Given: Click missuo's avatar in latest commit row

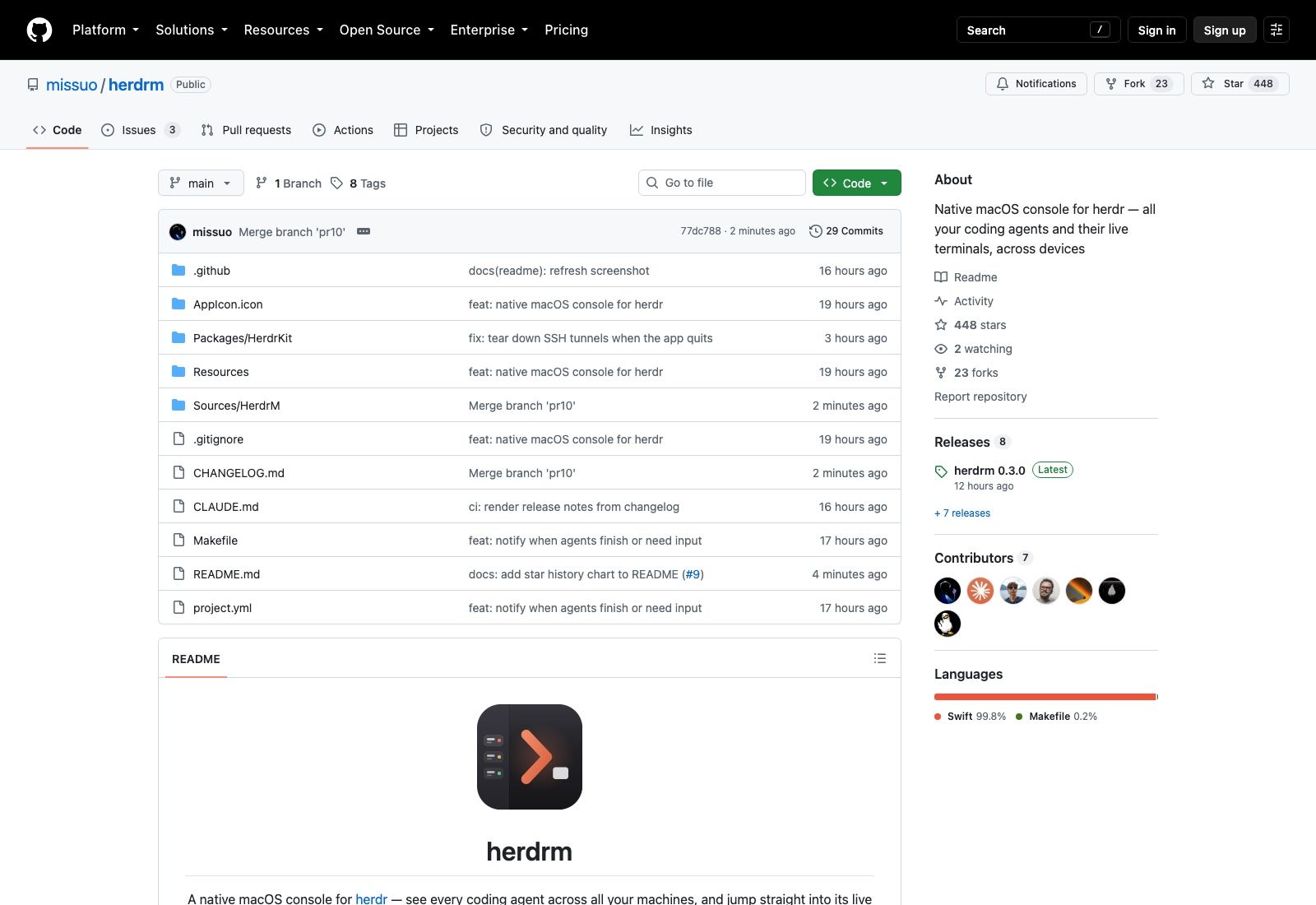Looking at the screenshot, I should 178,232.
